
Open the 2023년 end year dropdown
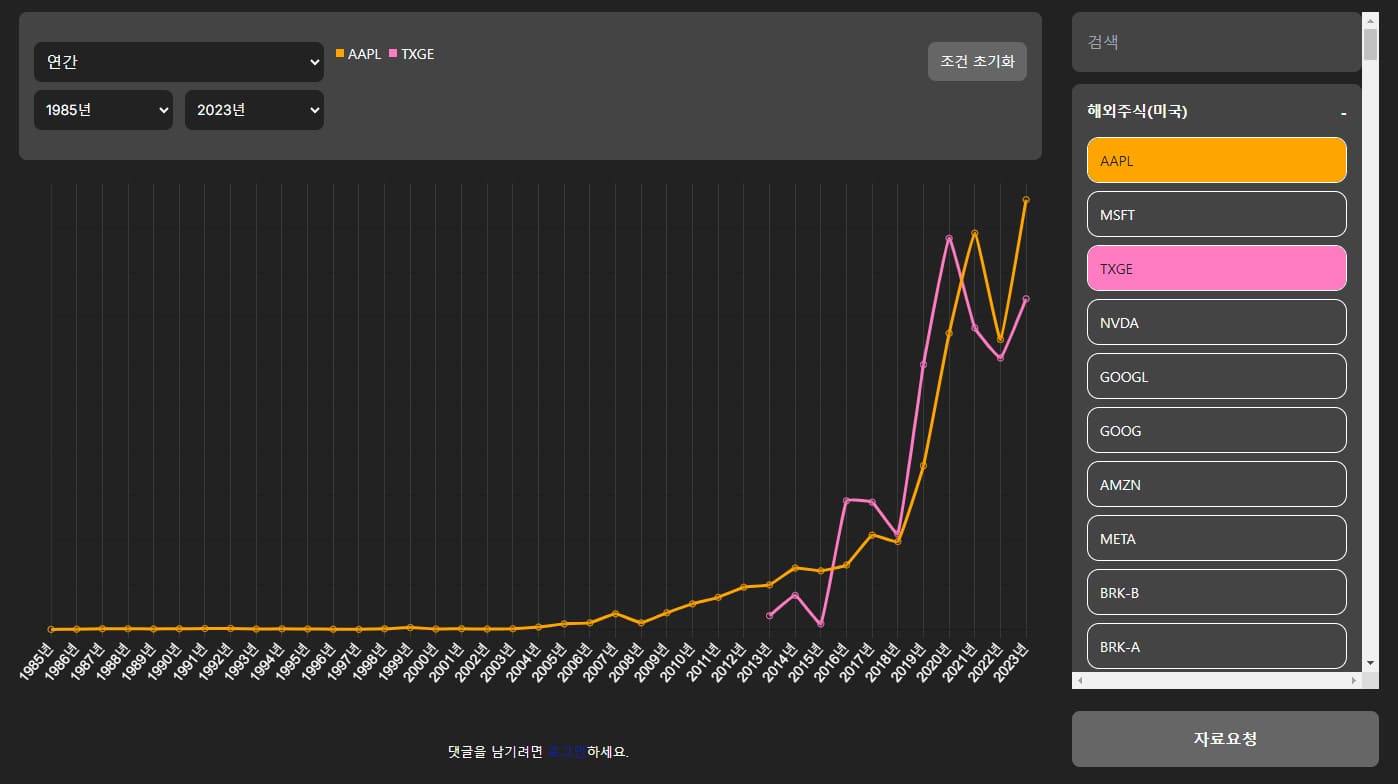click(254, 110)
